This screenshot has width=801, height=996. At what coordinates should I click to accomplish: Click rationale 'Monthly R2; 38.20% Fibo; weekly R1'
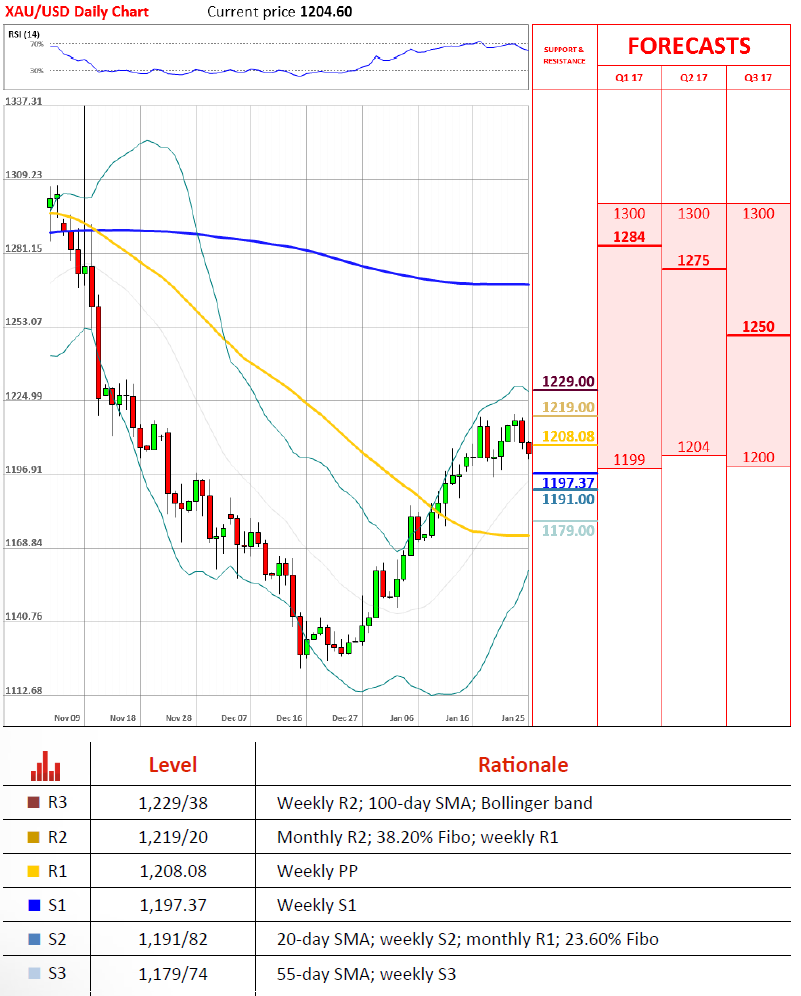coord(417,837)
